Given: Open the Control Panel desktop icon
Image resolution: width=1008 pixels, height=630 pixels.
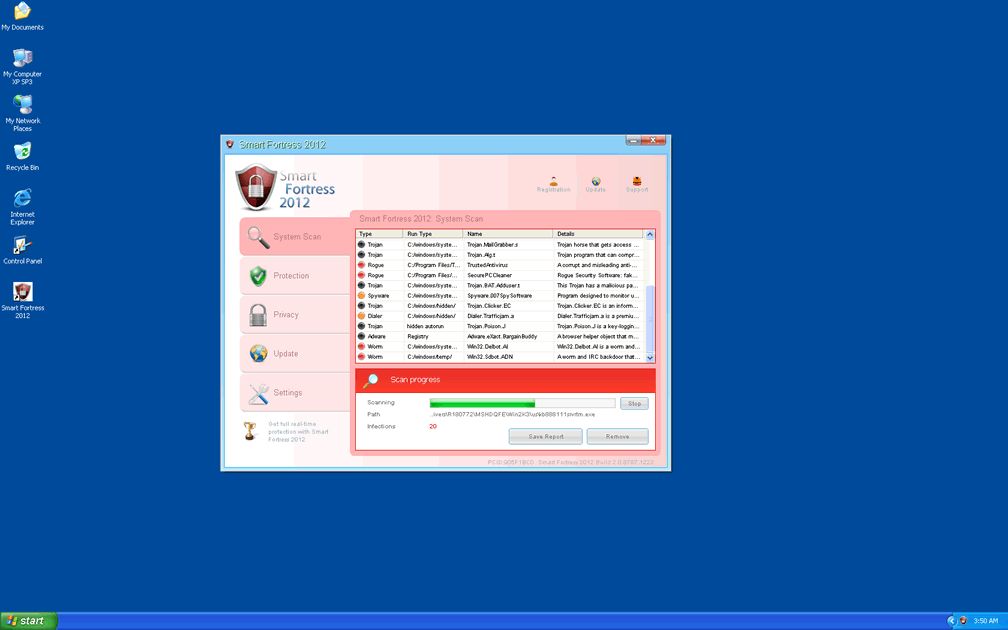Looking at the screenshot, I should [x=22, y=249].
